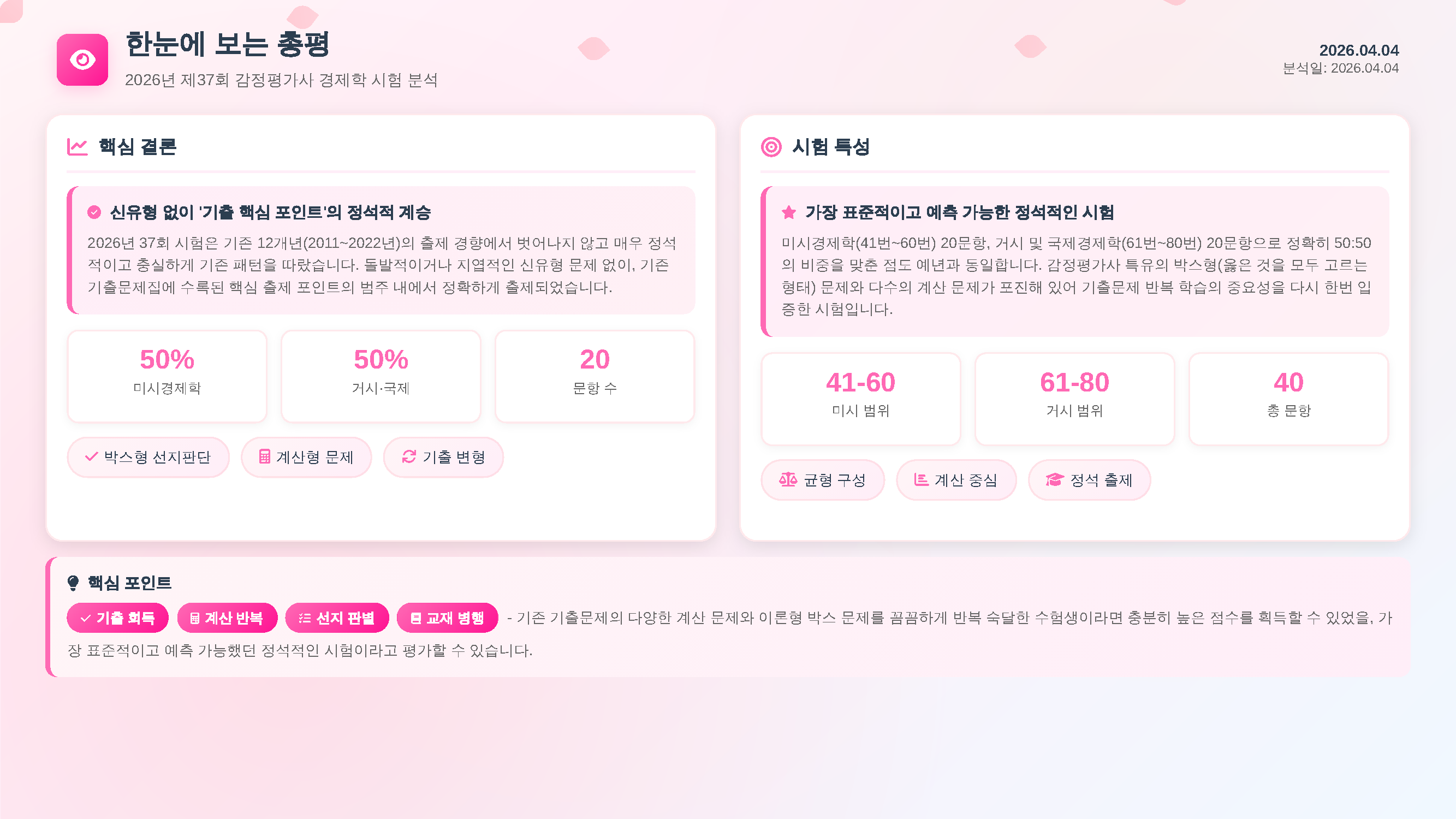
Task: Click the chart icon beside 핵심 결론
Action: 78,147
